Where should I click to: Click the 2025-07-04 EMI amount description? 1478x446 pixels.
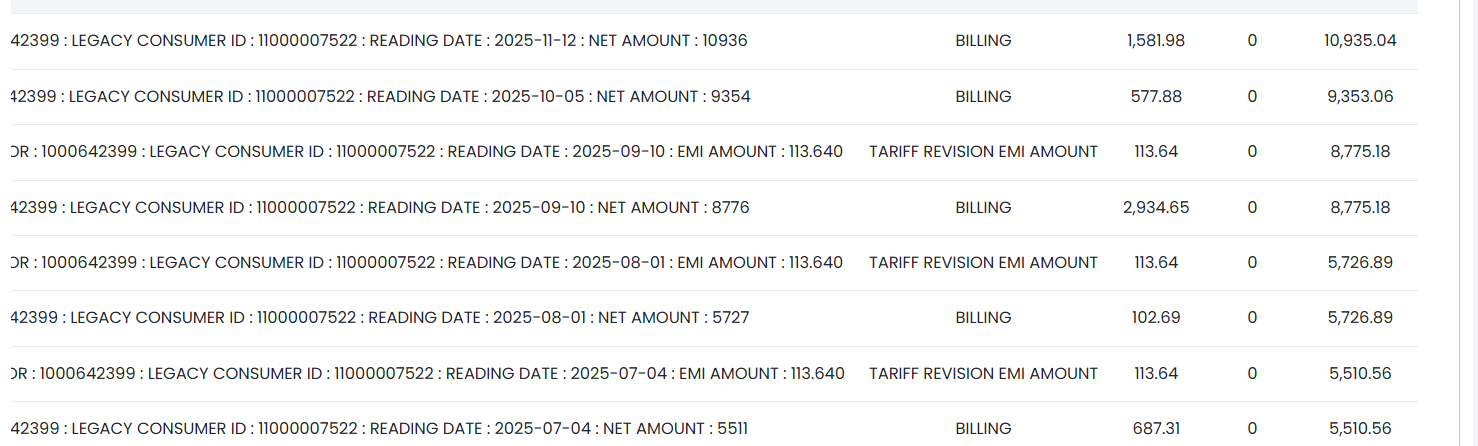click(x=427, y=374)
